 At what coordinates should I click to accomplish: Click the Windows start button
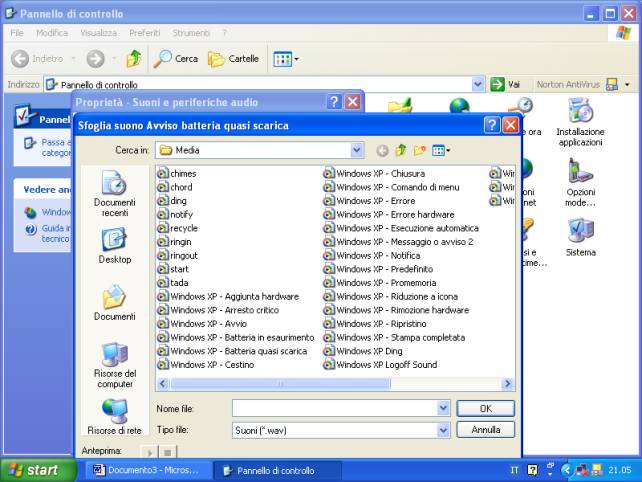click(x=38, y=470)
